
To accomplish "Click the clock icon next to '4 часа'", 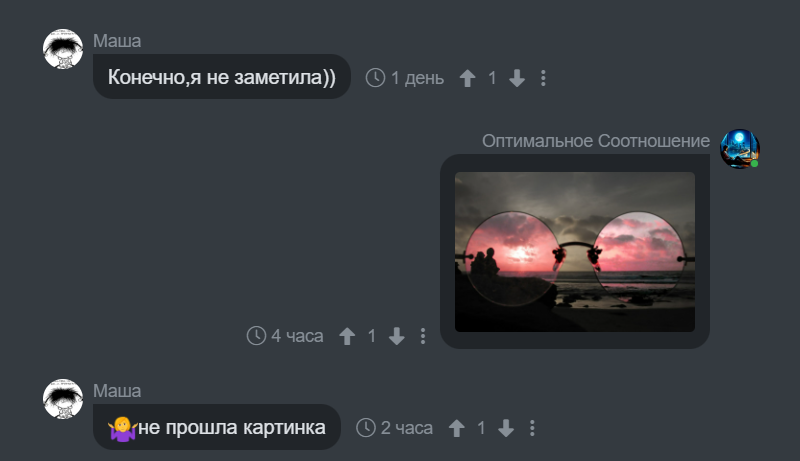I will 256,336.
